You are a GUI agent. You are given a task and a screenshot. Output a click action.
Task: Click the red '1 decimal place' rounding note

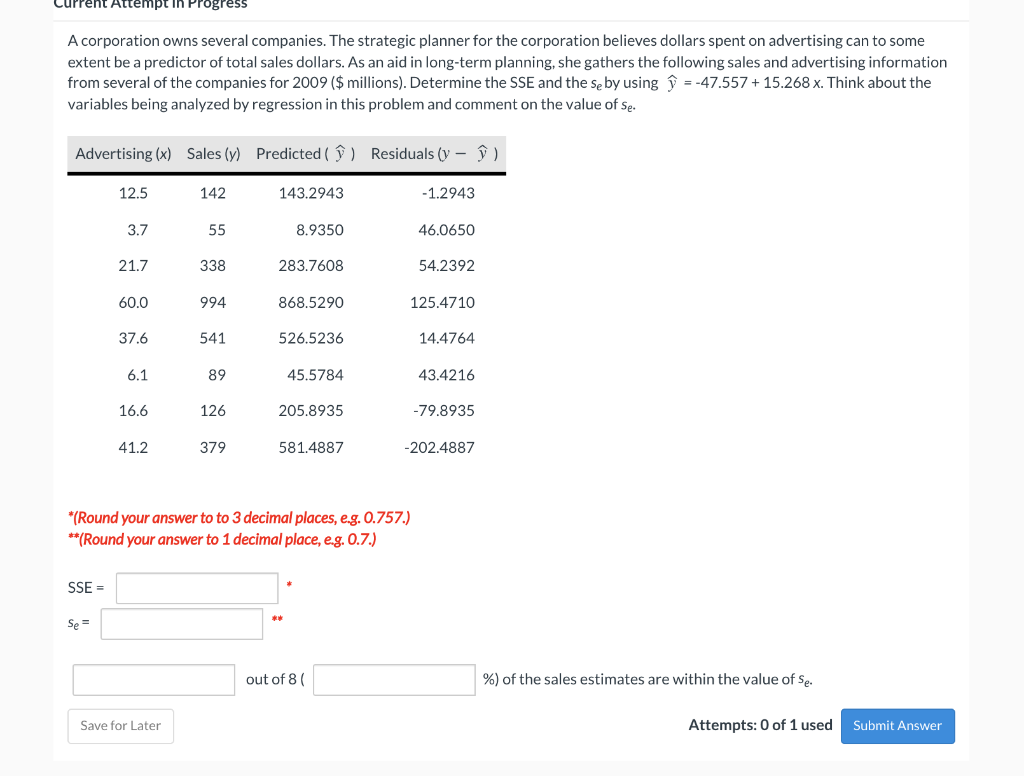[222, 540]
